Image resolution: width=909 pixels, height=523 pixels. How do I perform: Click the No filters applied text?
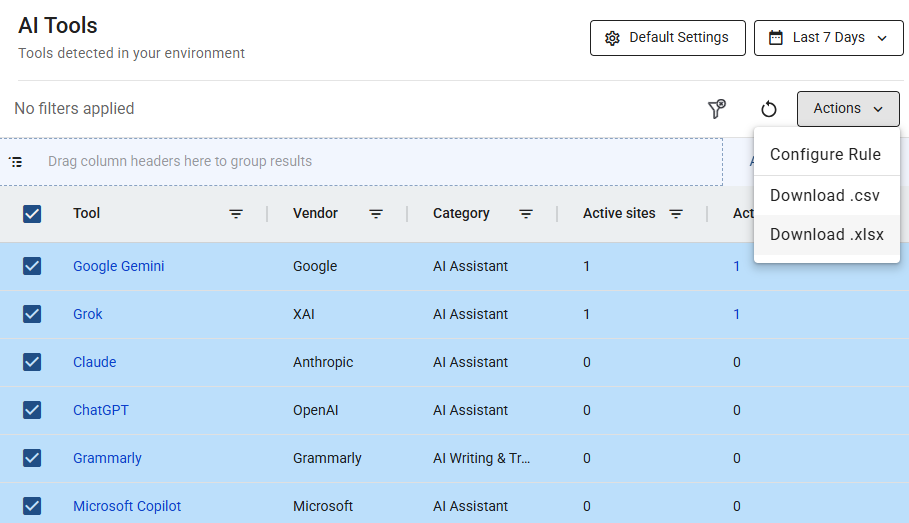[74, 108]
